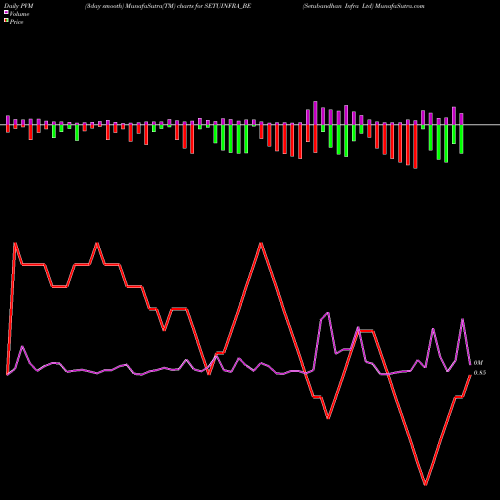
Task: Select the 'Volume' legend label
Action: 19,14
